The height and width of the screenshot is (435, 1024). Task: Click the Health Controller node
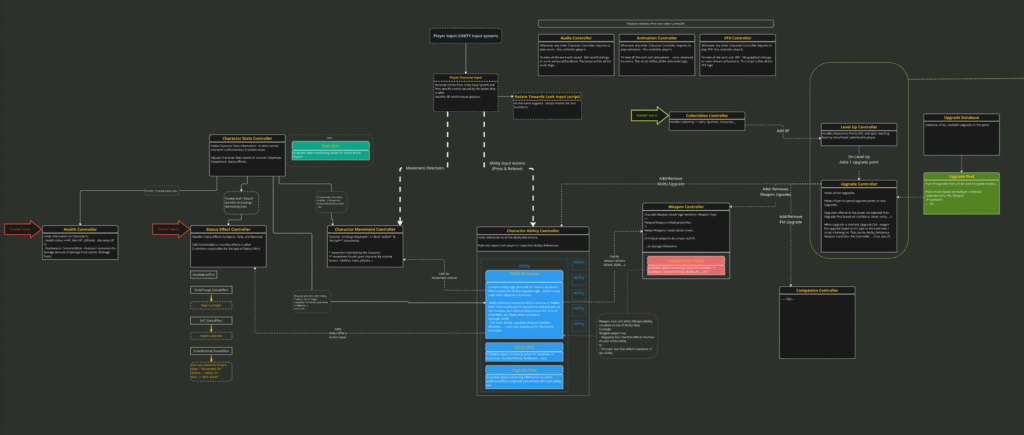(x=80, y=242)
